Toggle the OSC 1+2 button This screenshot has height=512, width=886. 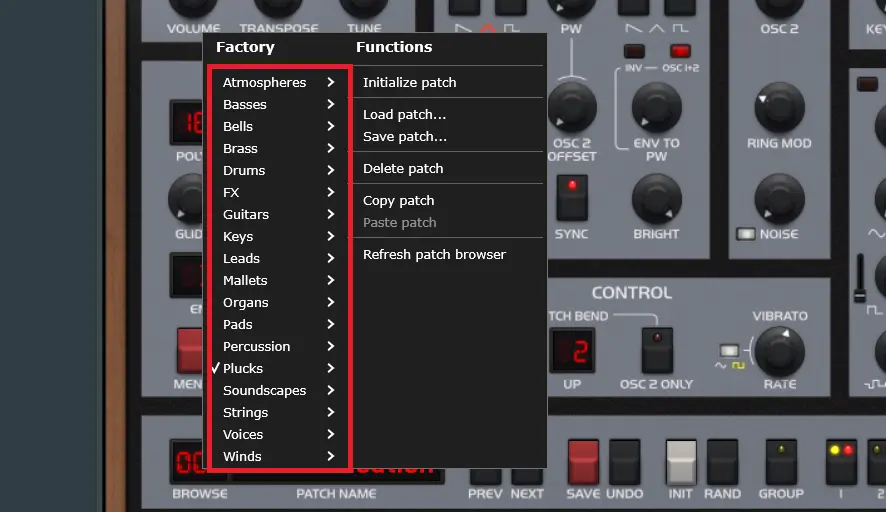[x=680, y=51]
